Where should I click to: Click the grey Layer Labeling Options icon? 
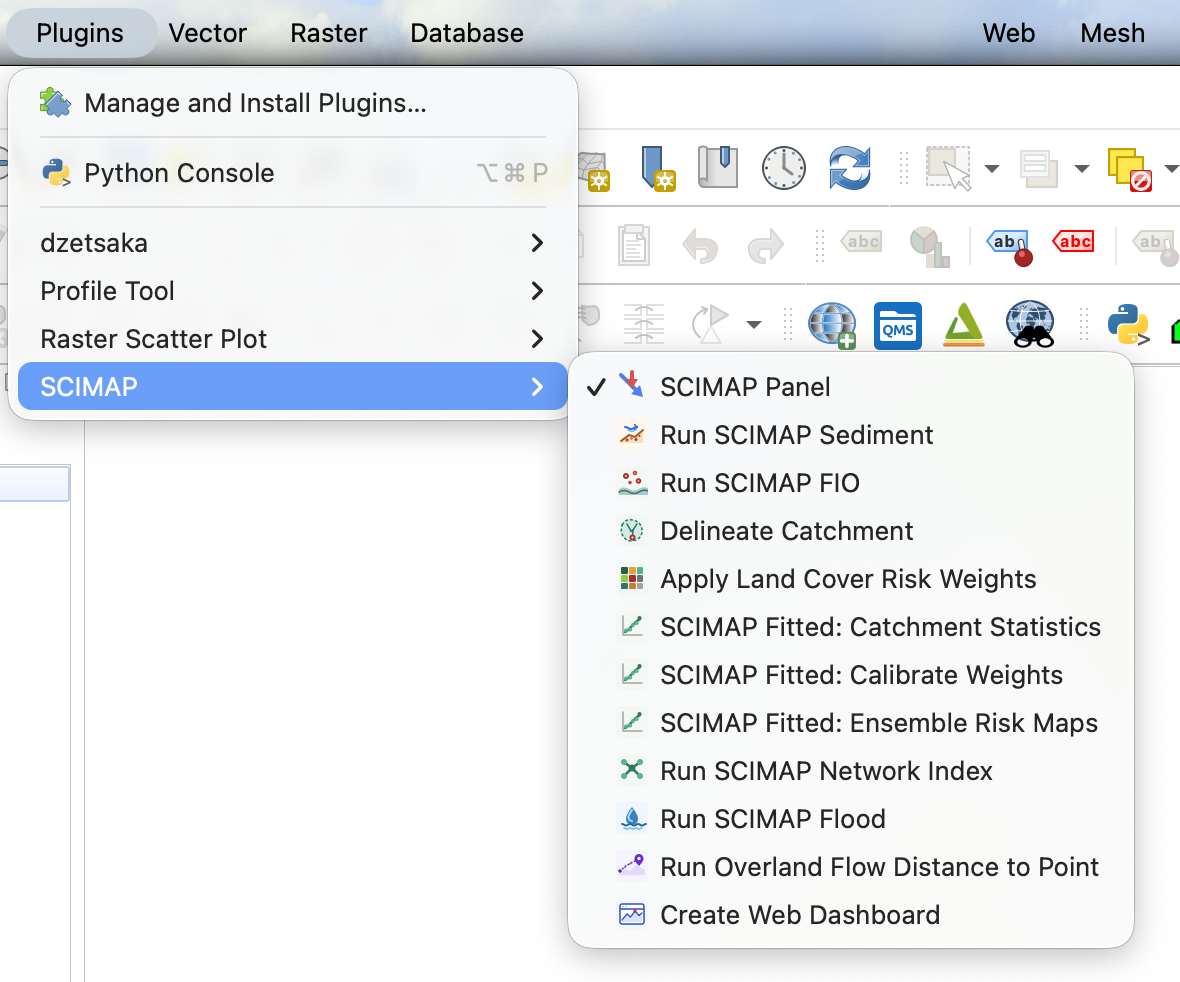(861, 242)
